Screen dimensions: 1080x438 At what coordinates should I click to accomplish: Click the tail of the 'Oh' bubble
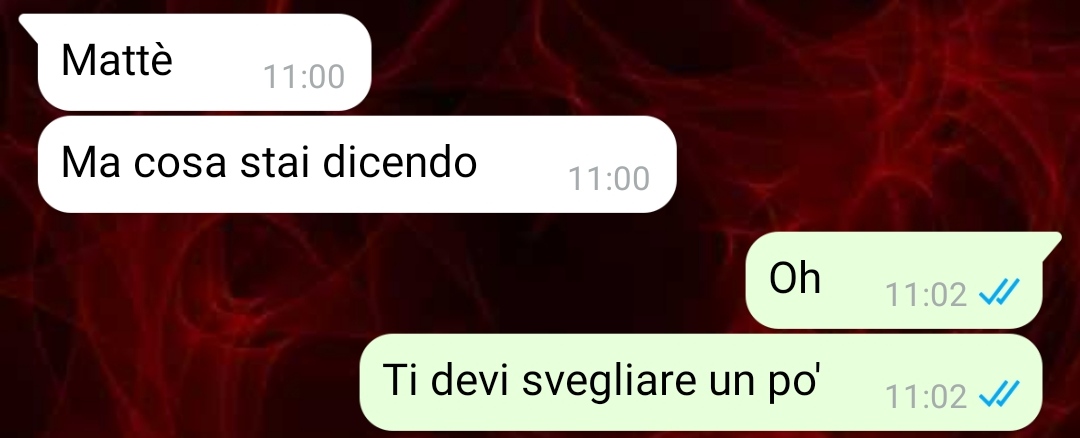[x=1051, y=243]
